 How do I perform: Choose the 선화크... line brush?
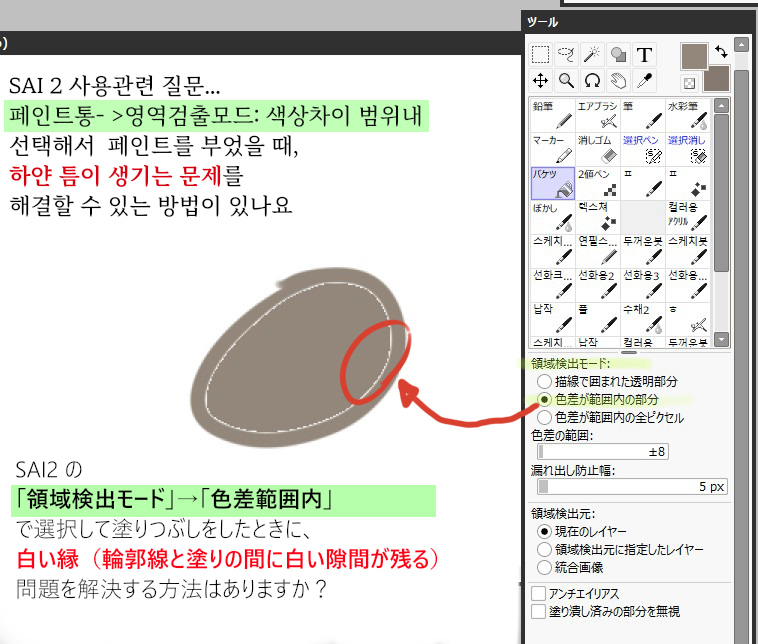pos(553,285)
